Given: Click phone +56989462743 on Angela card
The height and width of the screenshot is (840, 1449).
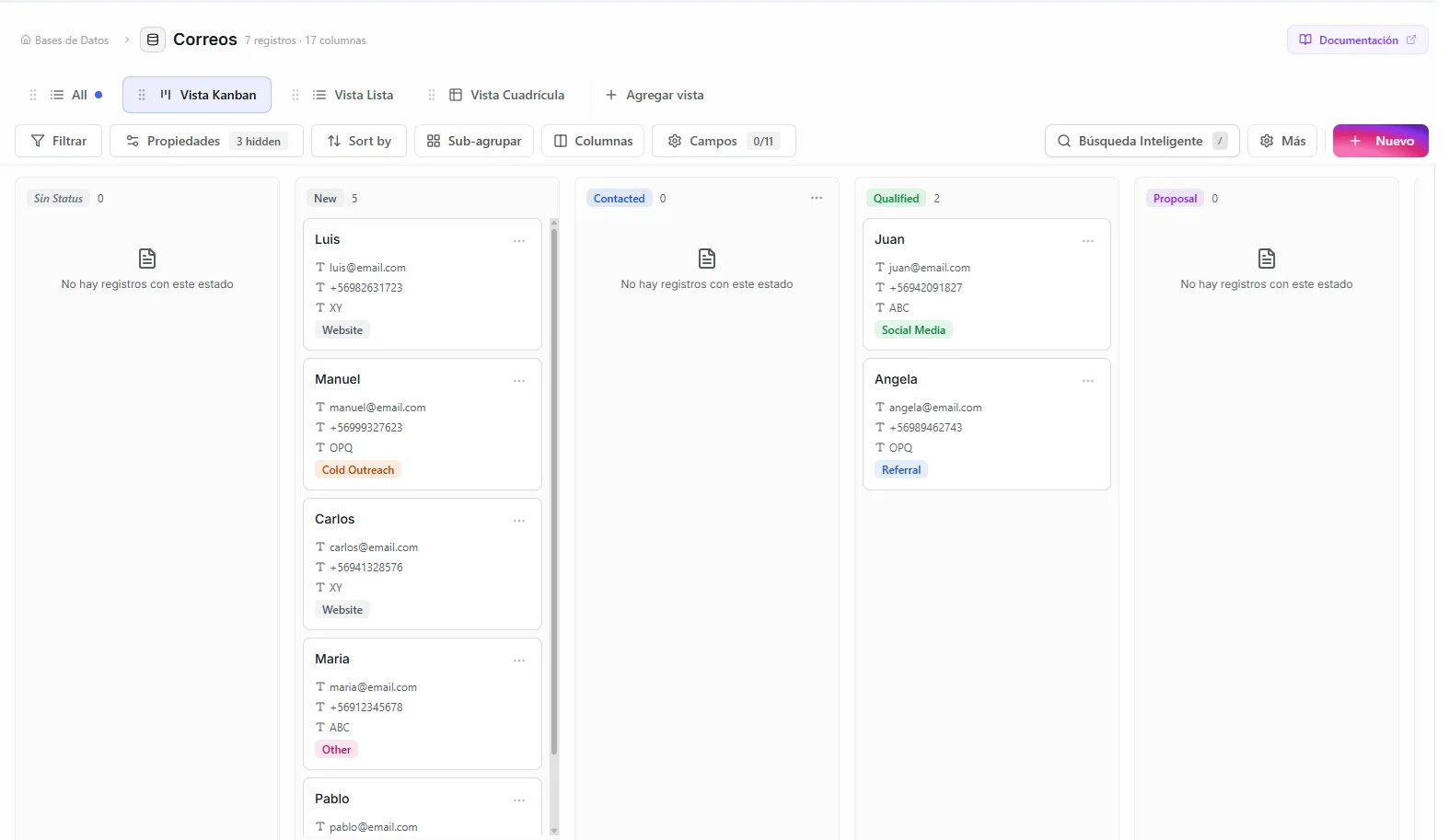Looking at the screenshot, I should (925, 428).
